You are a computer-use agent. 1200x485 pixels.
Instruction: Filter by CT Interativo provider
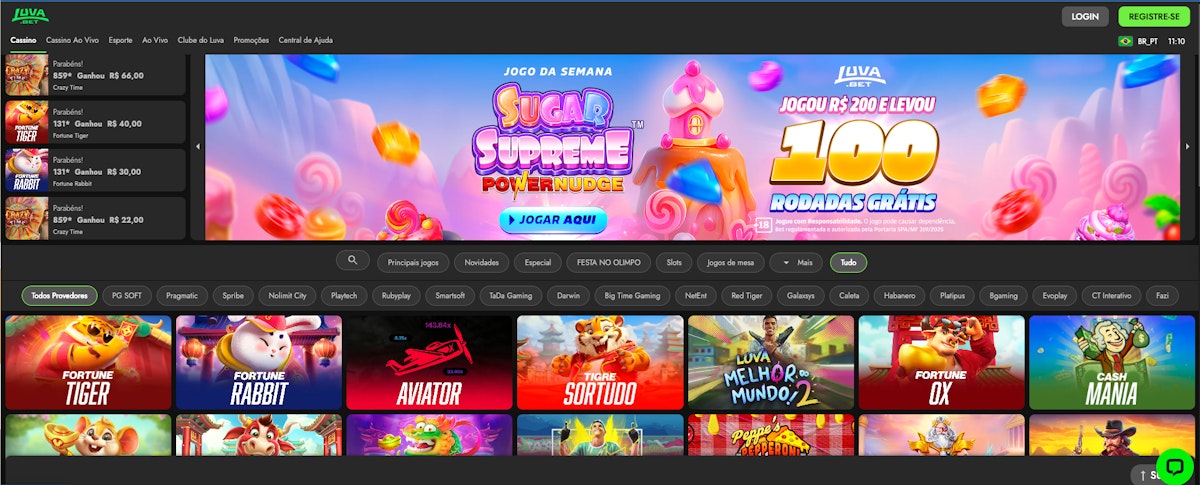[1112, 296]
